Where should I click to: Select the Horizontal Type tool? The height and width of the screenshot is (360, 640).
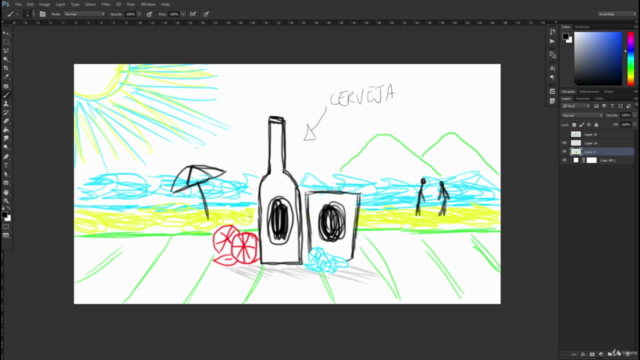[6, 166]
